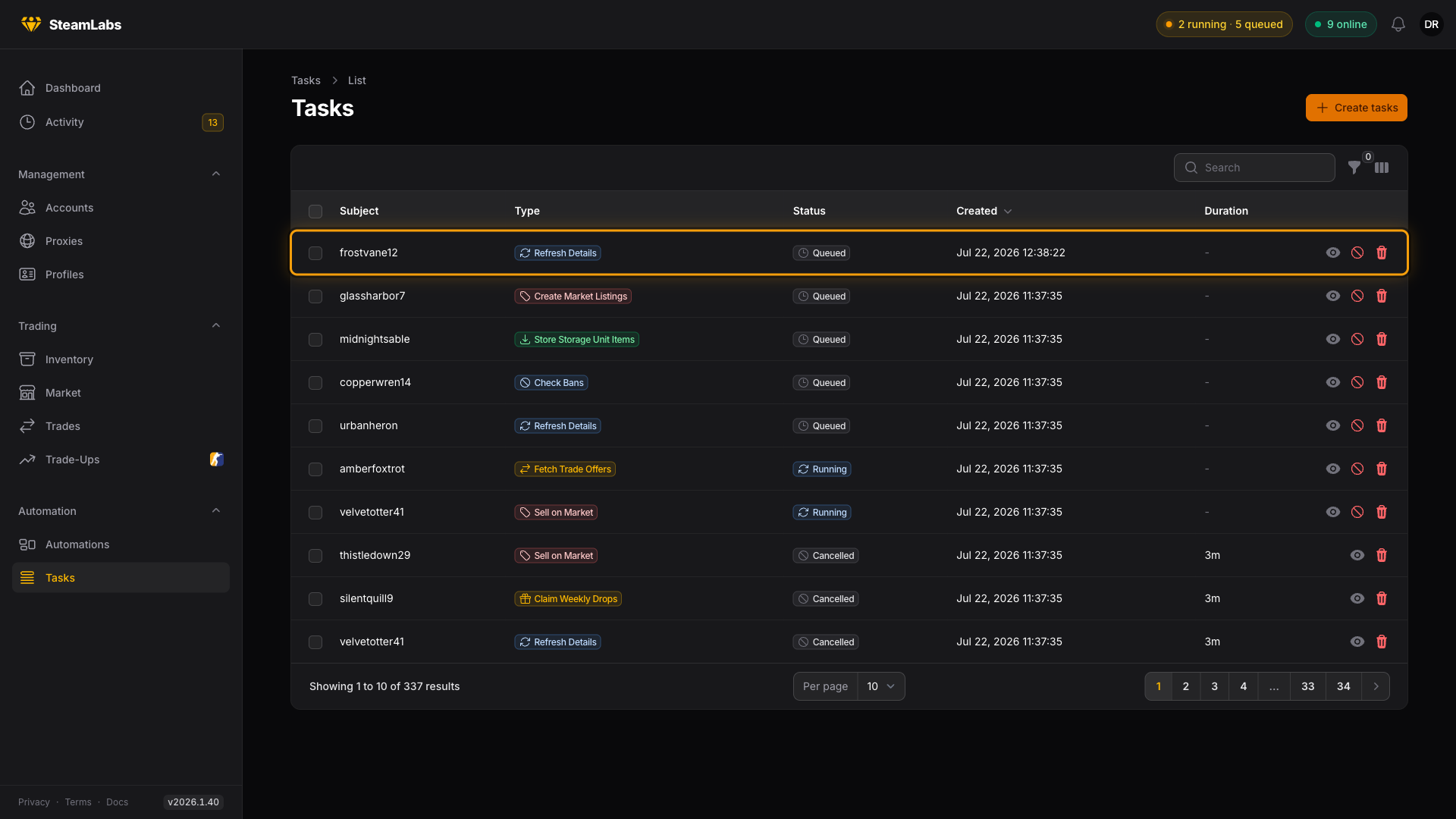This screenshot has height=819, width=1456.
Task: Go to next page arrow
Action: (x=1376, y=686)
